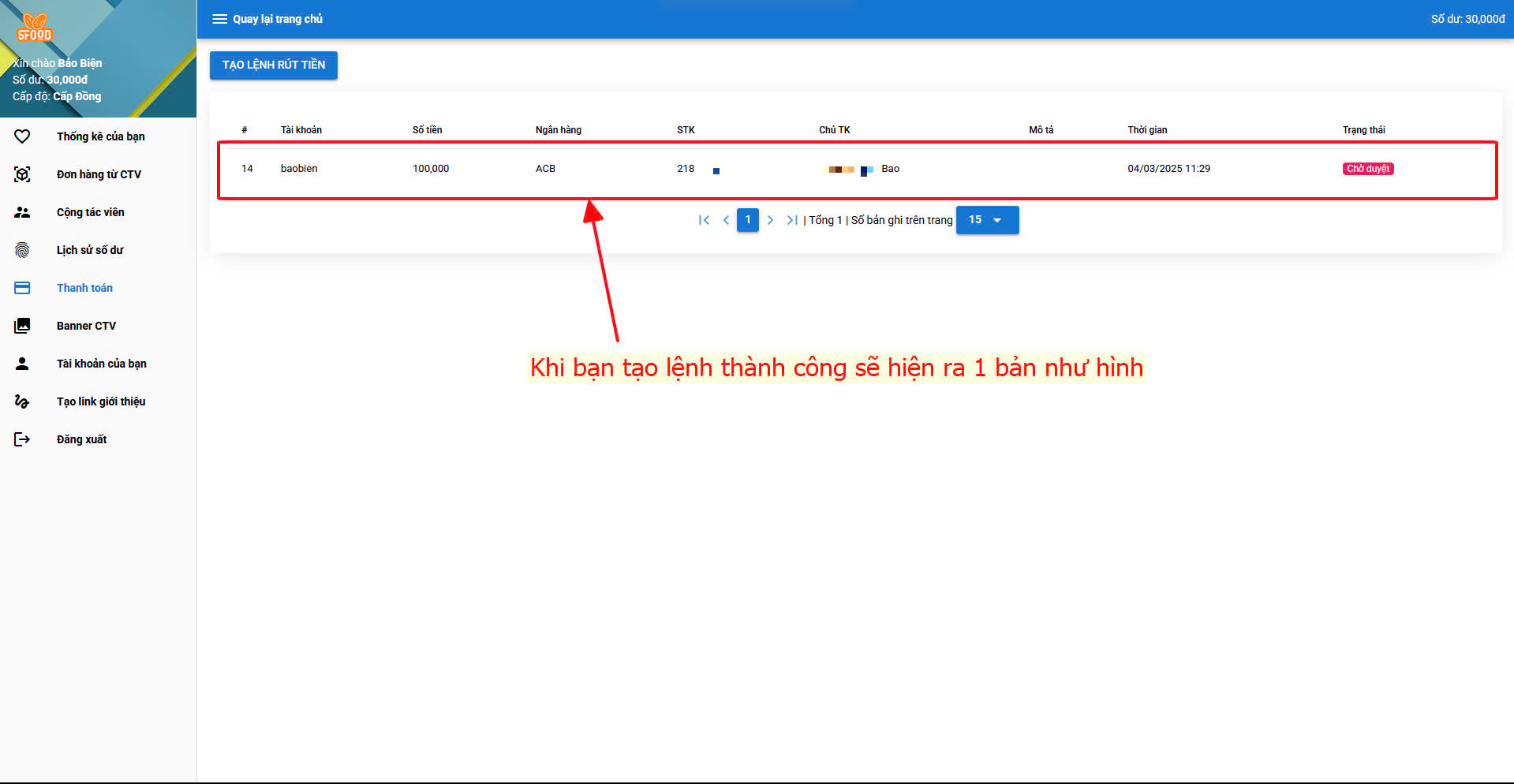The image size is (1514, 784).
Task: Open records per page dropdown showing 15
Action: 986,220
